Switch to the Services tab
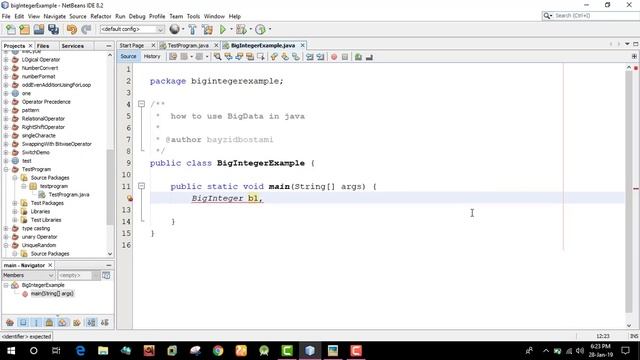640x360 pixels. (x=73, y=46)
